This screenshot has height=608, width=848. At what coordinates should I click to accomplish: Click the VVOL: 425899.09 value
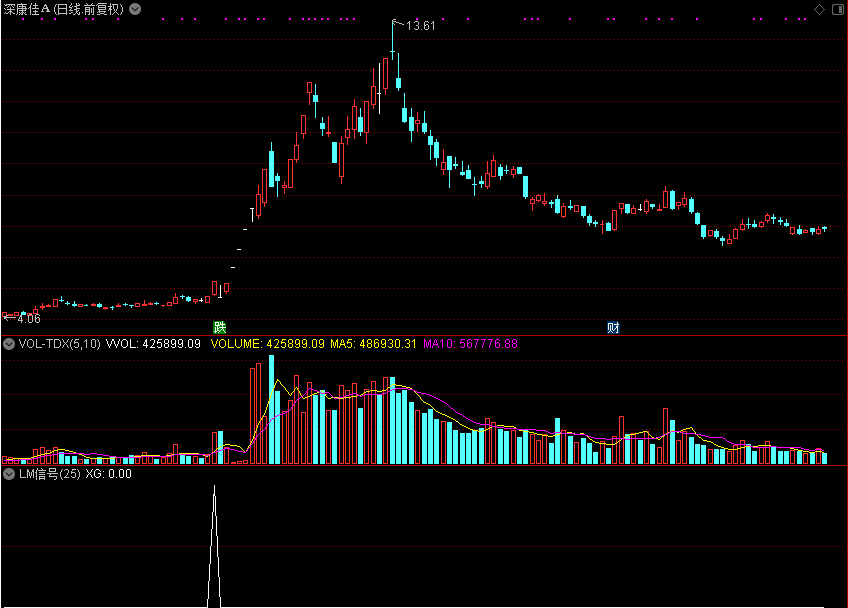(153, 344)
